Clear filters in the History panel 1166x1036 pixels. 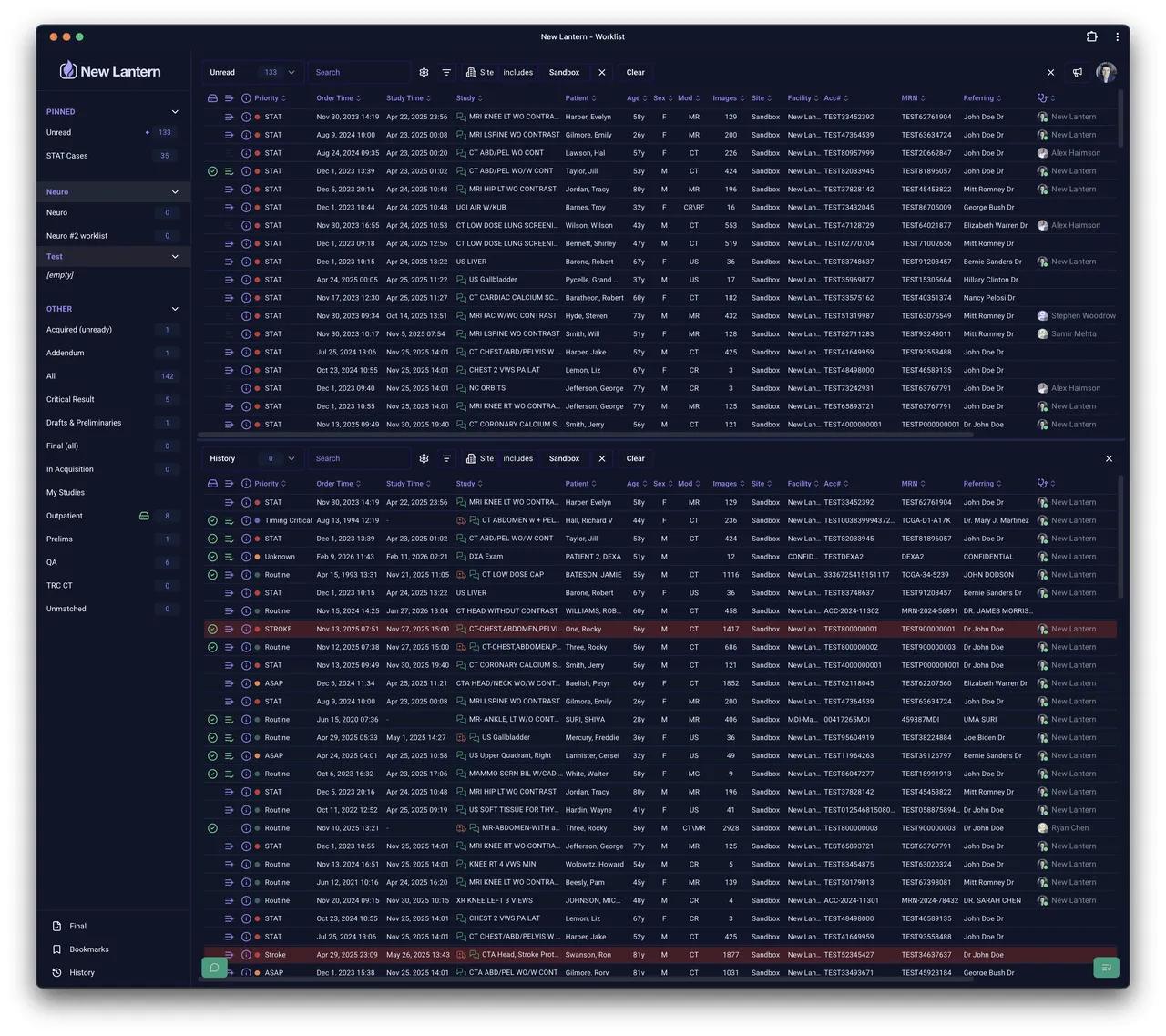coord(636,458)
